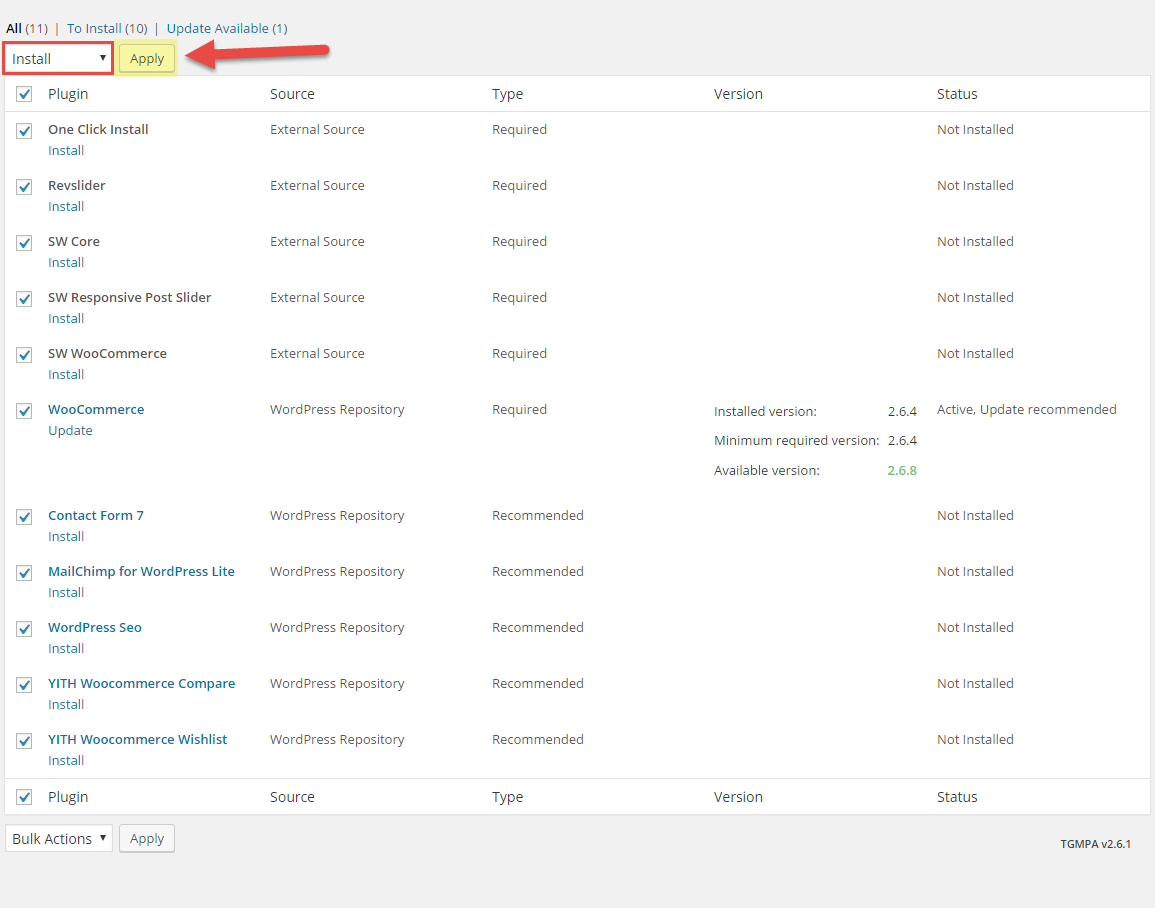Install the One Click Install plugin
1155x908 pixels.
(66, 151)
